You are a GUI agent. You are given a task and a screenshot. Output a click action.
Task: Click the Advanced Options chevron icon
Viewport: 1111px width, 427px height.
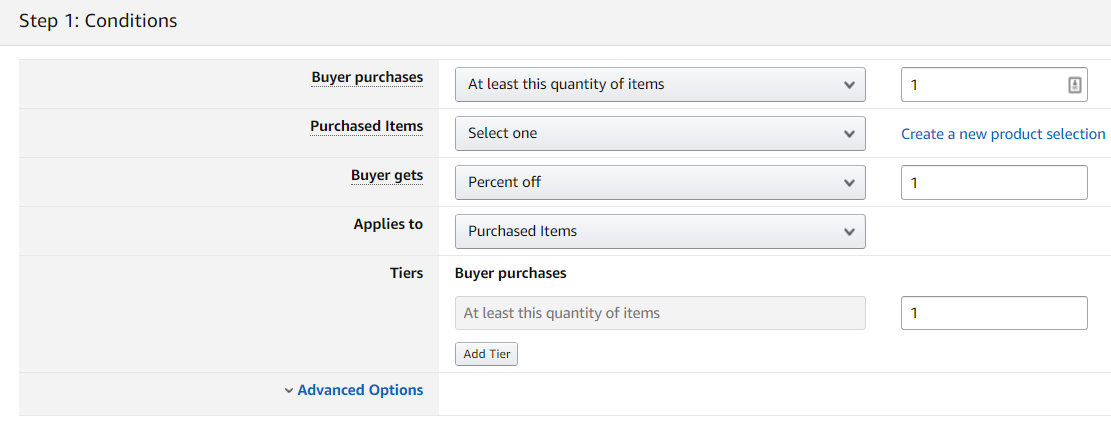pyautogui.click(x=288, y=390)
